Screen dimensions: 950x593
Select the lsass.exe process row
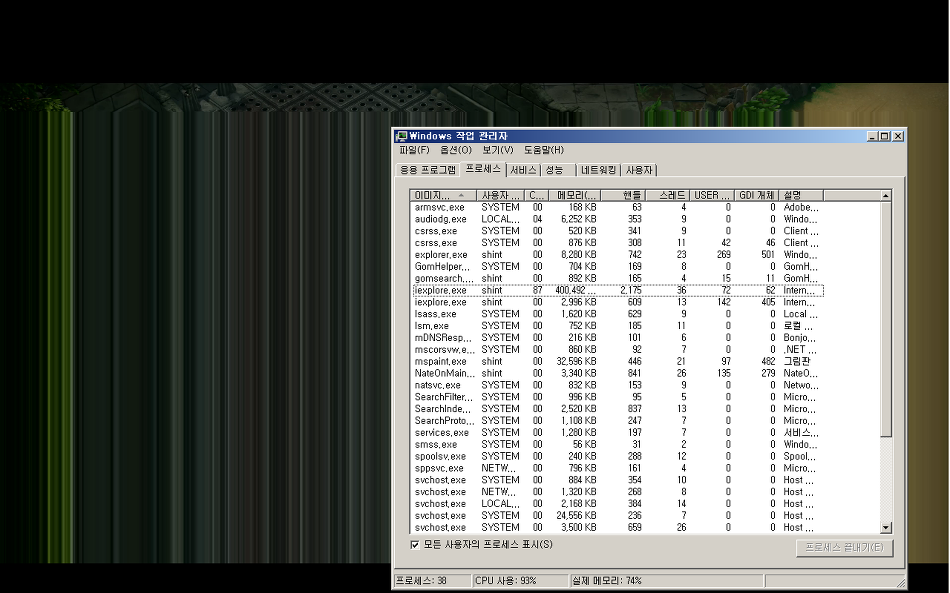(x=617, y=314)
